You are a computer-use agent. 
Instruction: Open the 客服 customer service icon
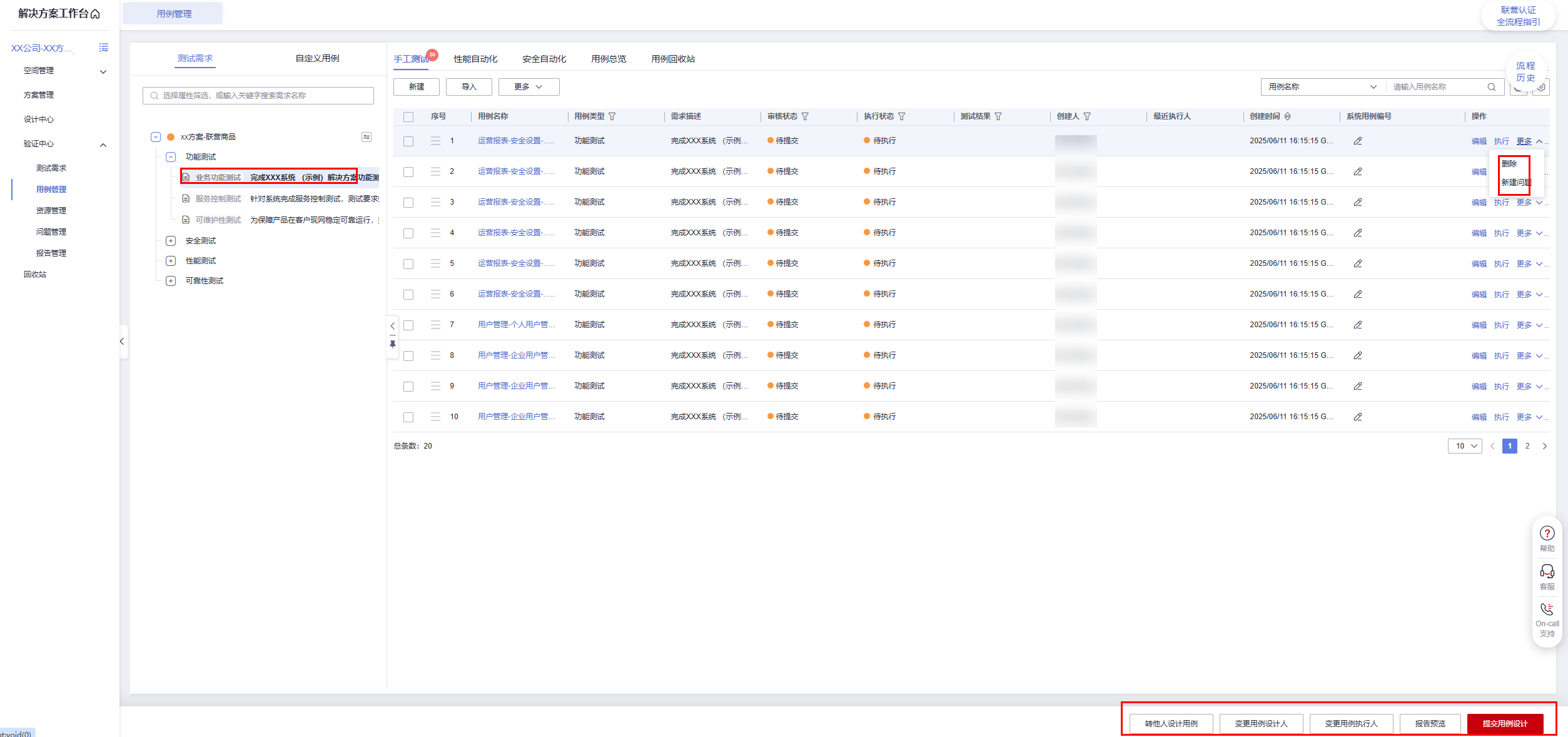click(x=1547, y=571)
